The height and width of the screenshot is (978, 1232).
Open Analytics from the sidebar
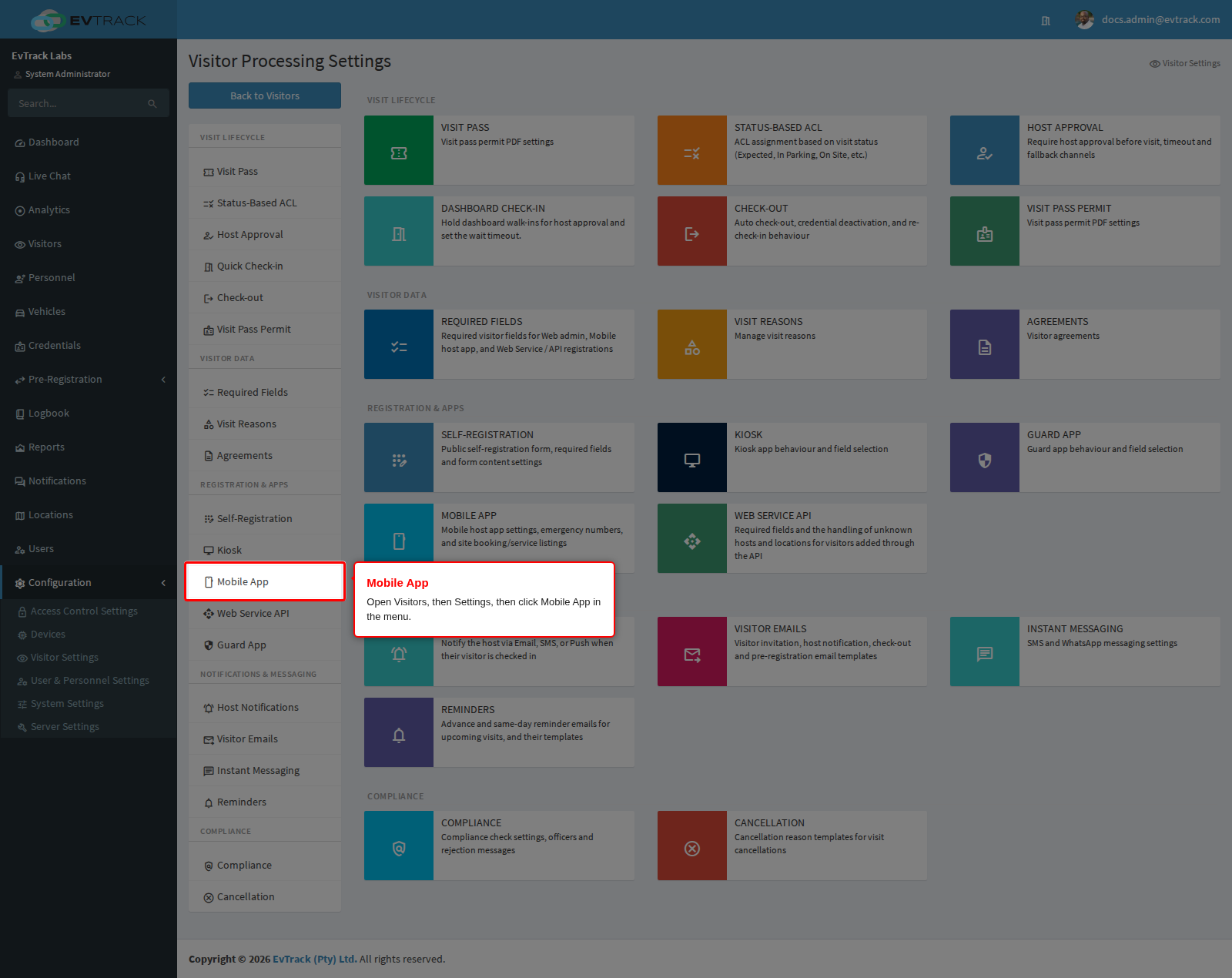pos(89,210)
